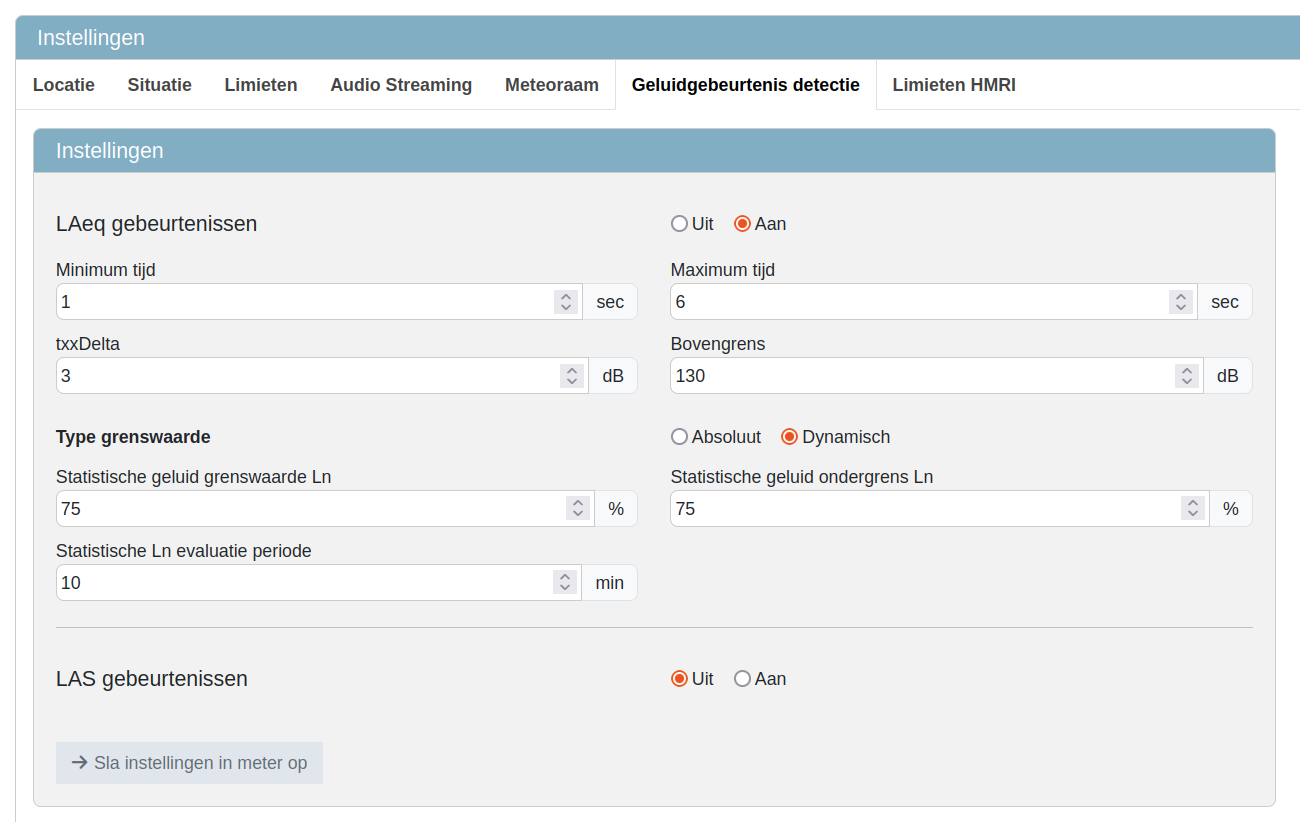Click Sla instellingen in meter op button
This screenshot has height=822, width=1300.
pyautogui.click(x=189, y=763)
